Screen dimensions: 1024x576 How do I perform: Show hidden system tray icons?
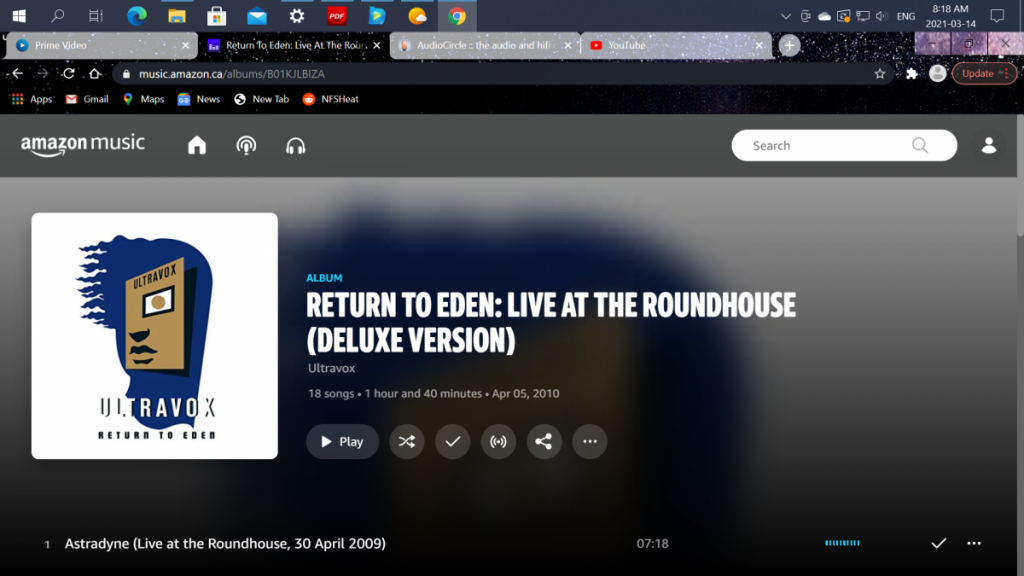tap(786, 16)
